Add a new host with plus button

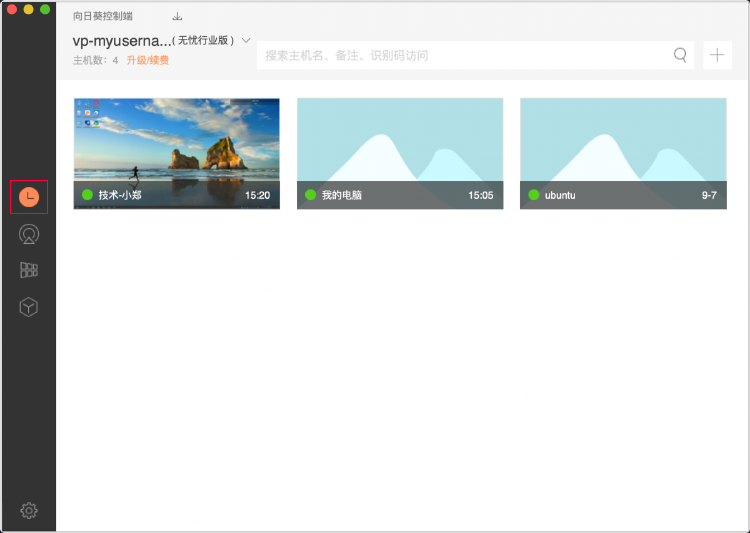click(x=717, y=55)
